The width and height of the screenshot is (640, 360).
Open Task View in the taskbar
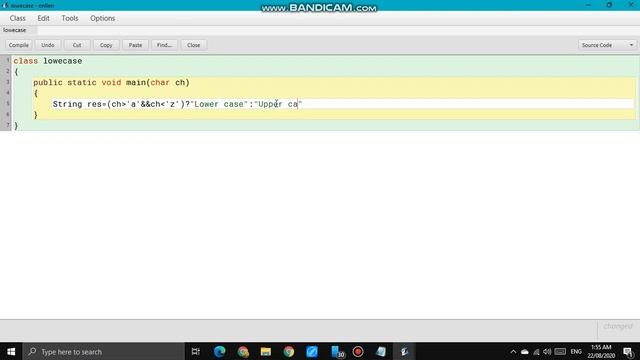pos(196,351)
